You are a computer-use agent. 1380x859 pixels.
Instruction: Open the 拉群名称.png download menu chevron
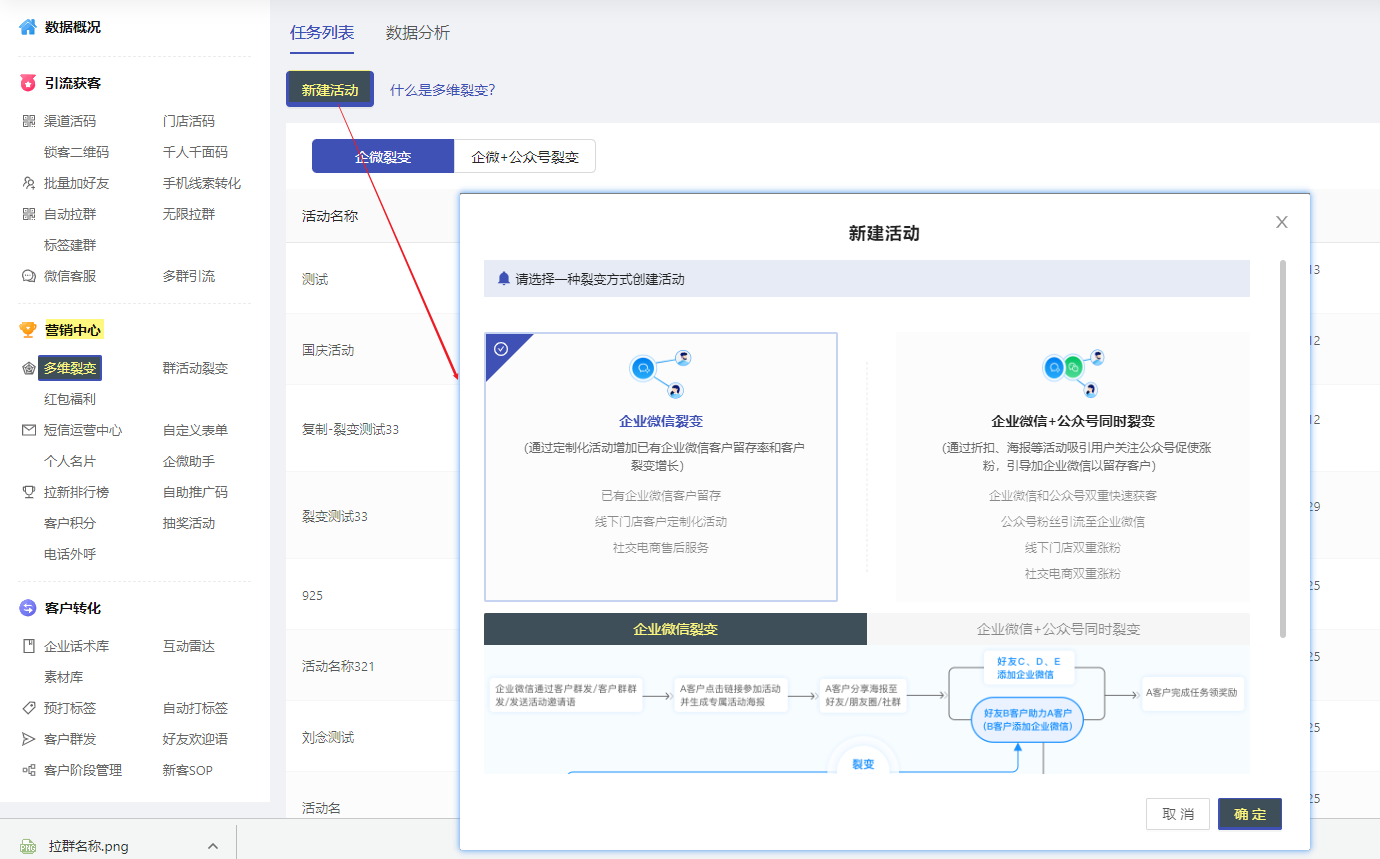point(212,846)
